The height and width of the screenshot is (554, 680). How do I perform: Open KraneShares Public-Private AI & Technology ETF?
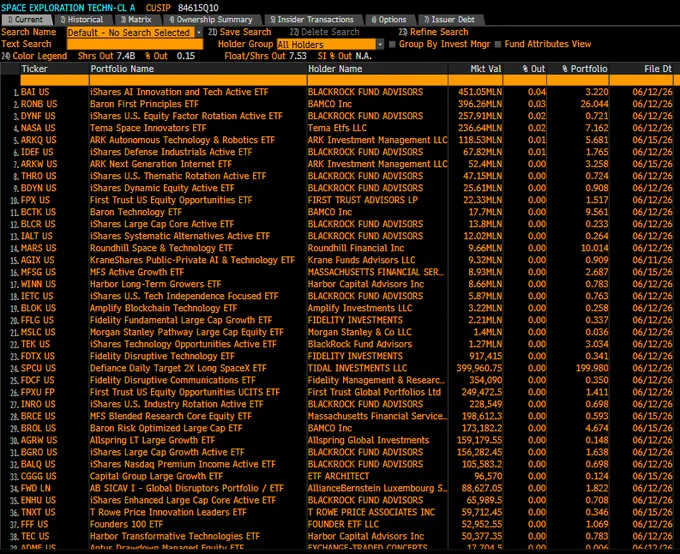tap(192, 260)
